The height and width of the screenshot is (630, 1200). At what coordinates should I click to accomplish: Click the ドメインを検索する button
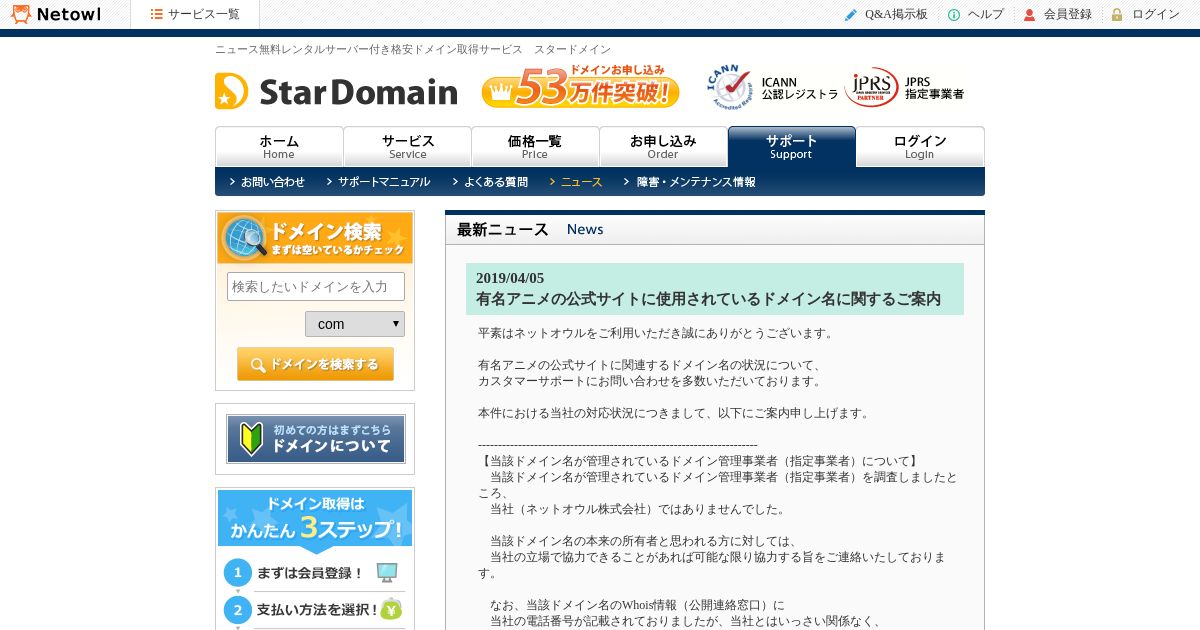[x=315, y=364]
